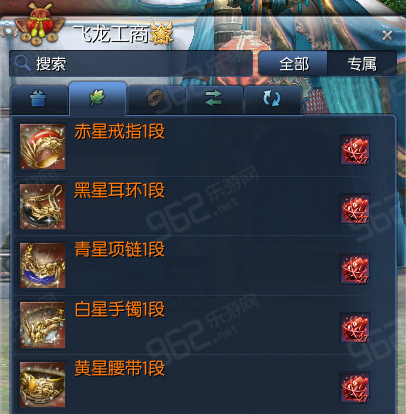
Task: Open the green exchange arrows tab
Action: [214, 99]
